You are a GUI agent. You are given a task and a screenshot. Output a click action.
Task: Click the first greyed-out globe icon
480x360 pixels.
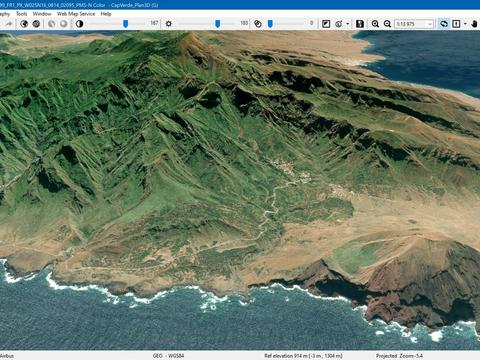(51, 24)
